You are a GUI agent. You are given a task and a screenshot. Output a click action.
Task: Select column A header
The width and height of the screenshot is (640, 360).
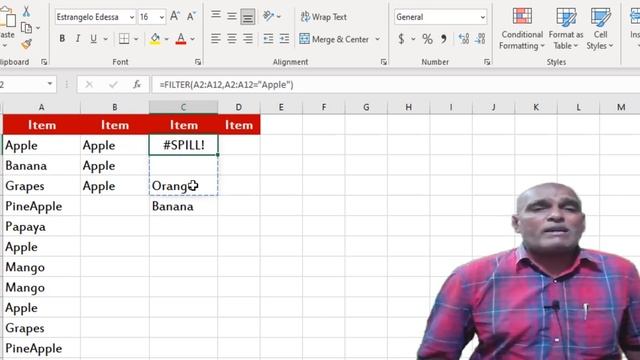pos(42,107)
